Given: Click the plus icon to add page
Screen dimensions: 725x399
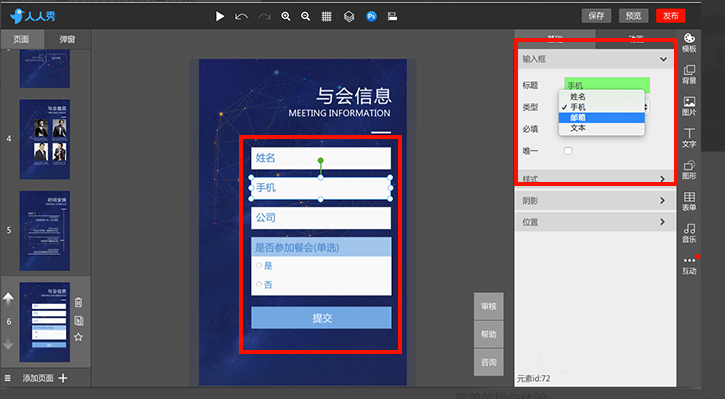Looking at the screenshot, I should pos(63,378).
